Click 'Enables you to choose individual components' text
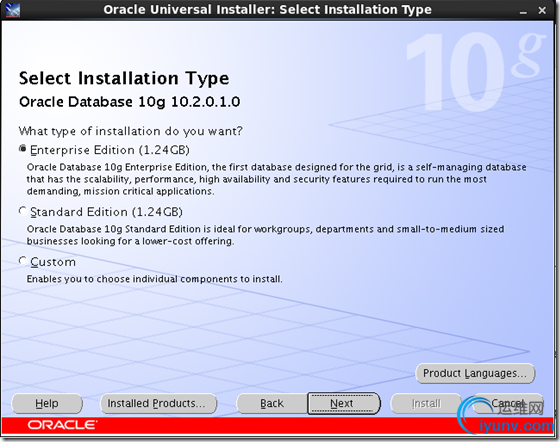The width and height of the screenshot is (560, 442). 154,279
